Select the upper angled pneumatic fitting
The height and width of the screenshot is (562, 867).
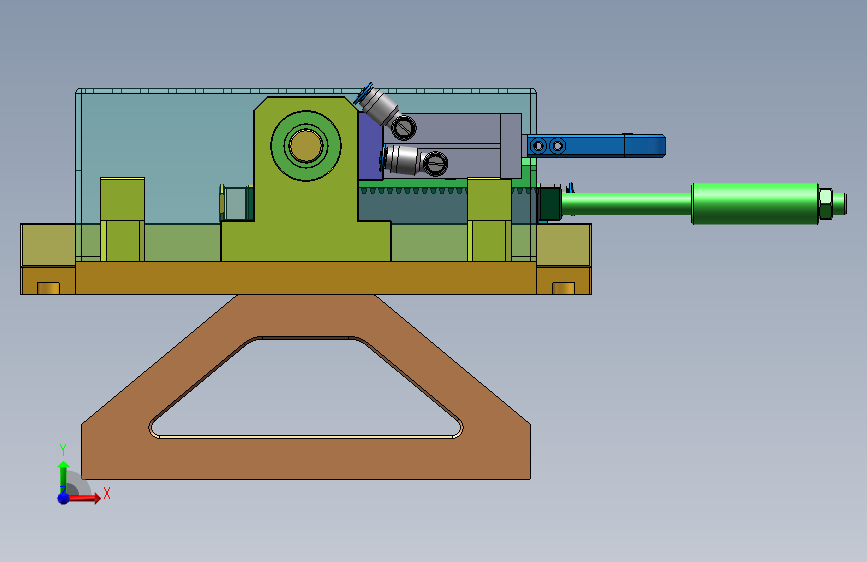pos(383,112)
